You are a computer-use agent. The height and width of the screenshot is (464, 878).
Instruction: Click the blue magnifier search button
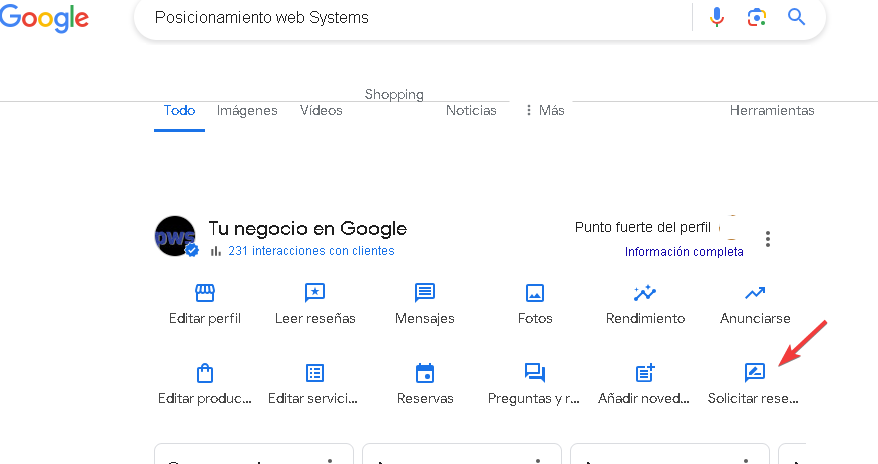point(796,17)
